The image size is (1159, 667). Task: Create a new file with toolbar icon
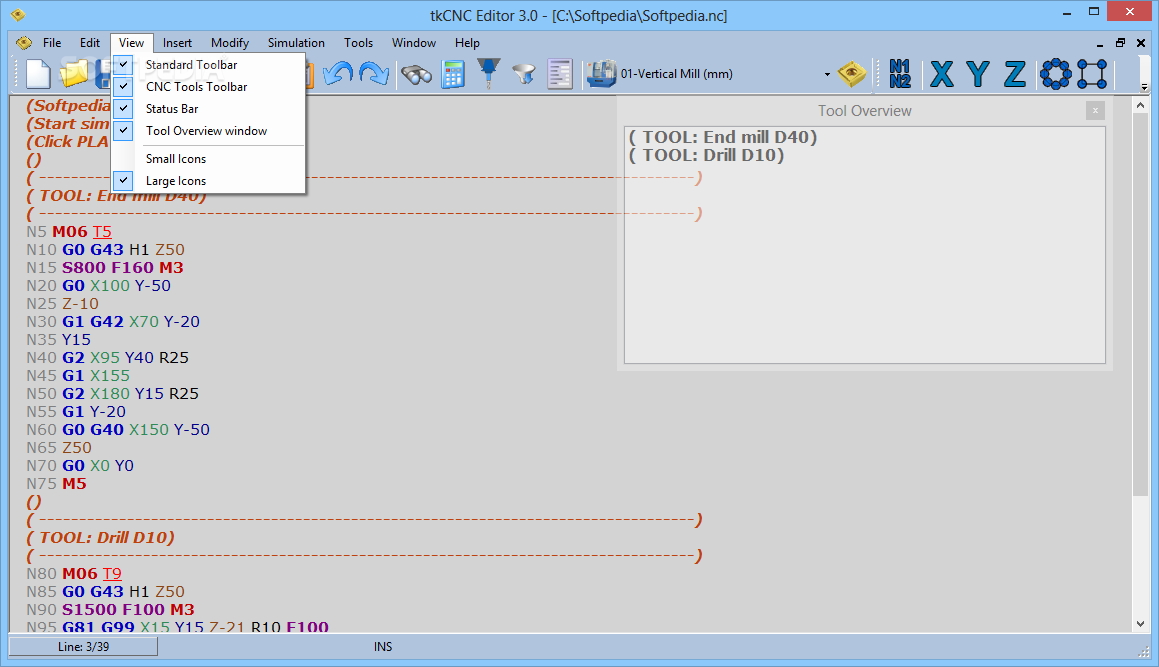38,74
